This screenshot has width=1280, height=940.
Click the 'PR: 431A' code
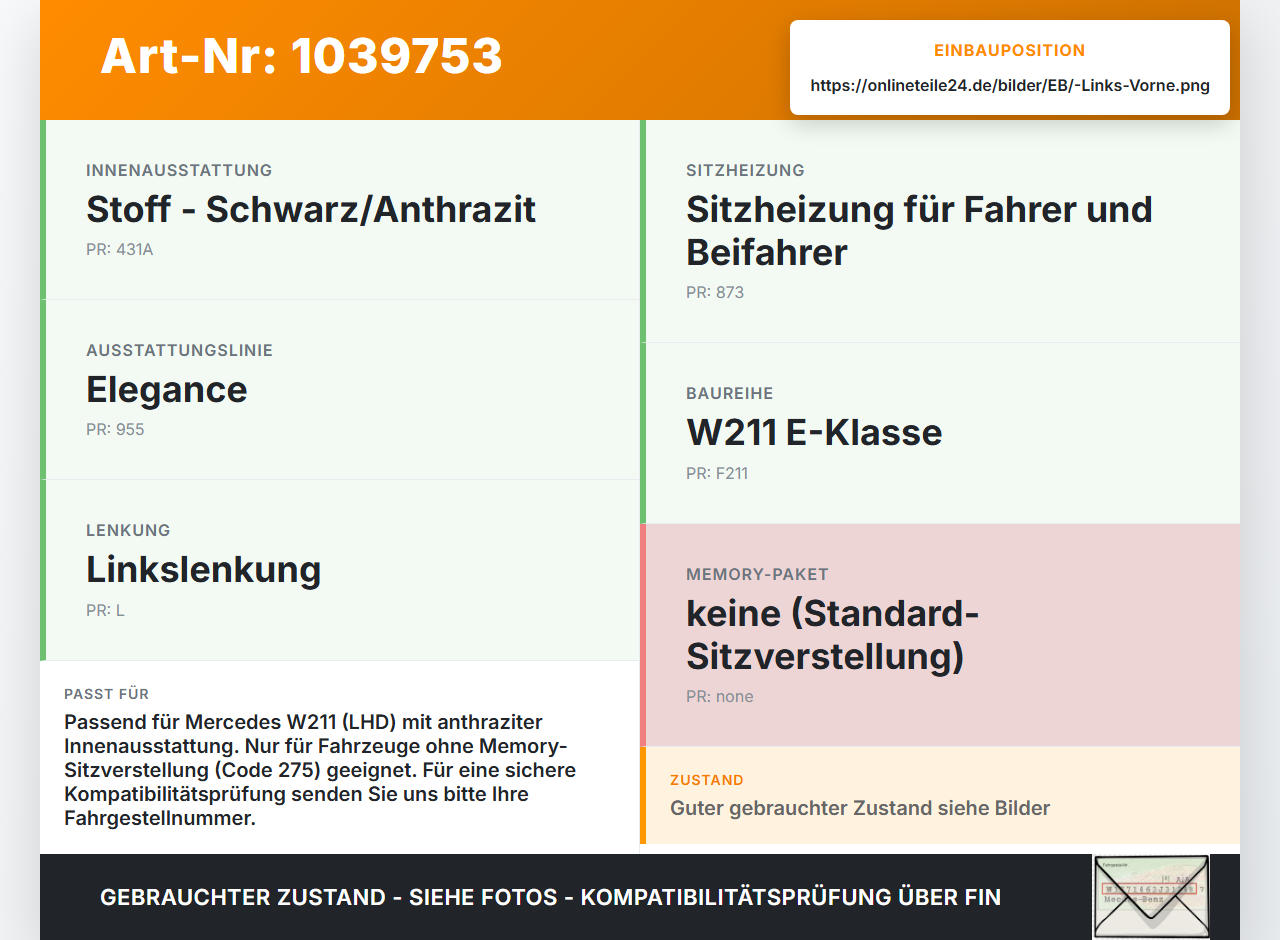(x=120, y=249)
